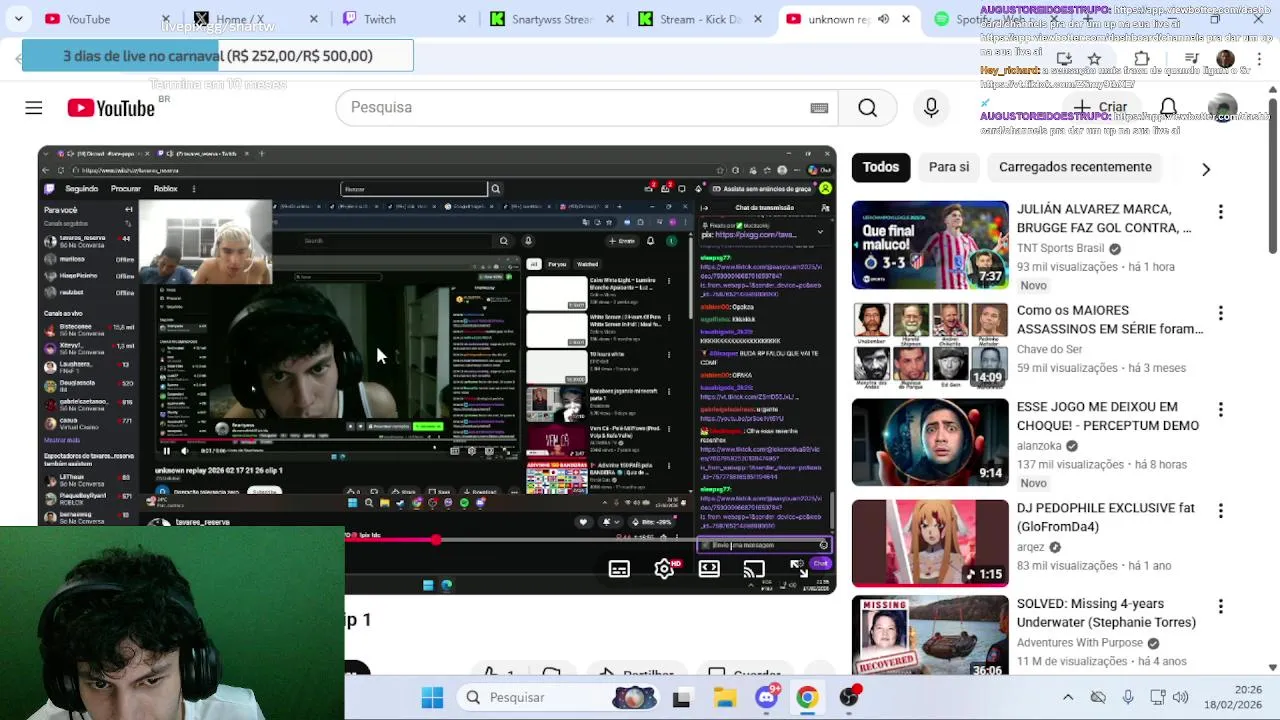1280x720 pixels.
Task: Open the Criar create menu
Action: 1100,107
